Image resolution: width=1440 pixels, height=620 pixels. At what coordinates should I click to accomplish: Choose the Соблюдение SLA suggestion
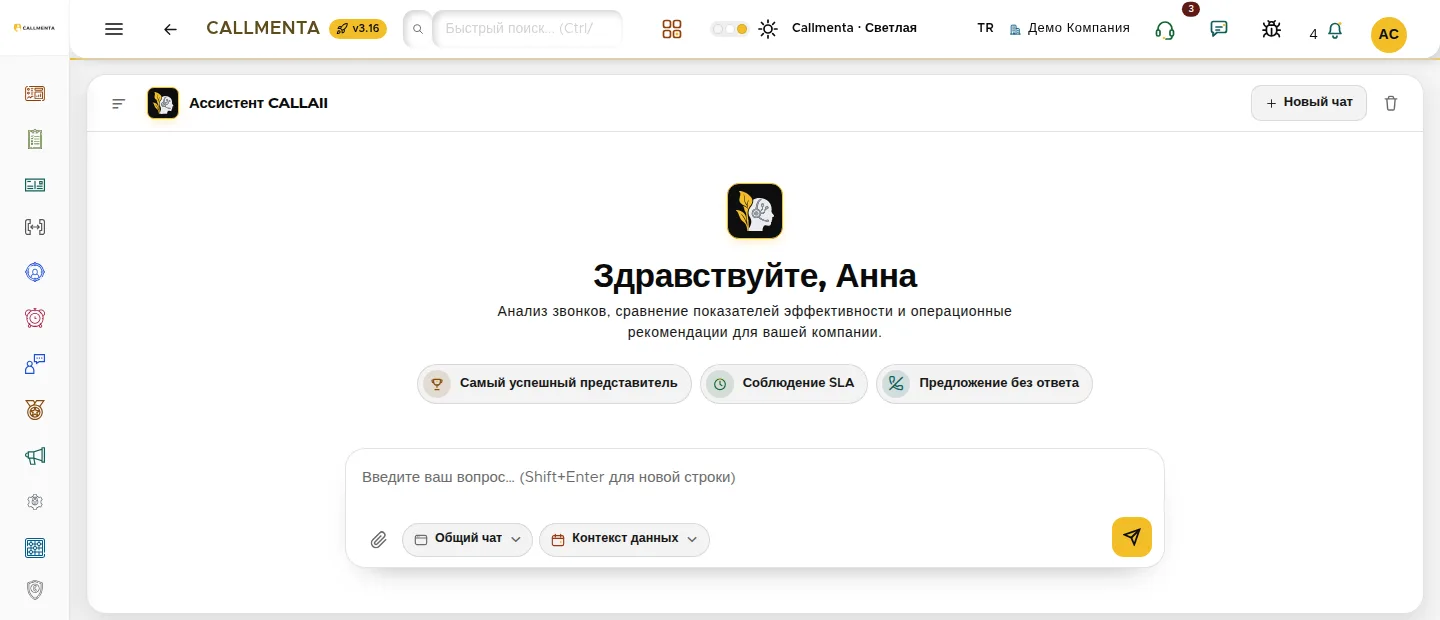(784, 384)
